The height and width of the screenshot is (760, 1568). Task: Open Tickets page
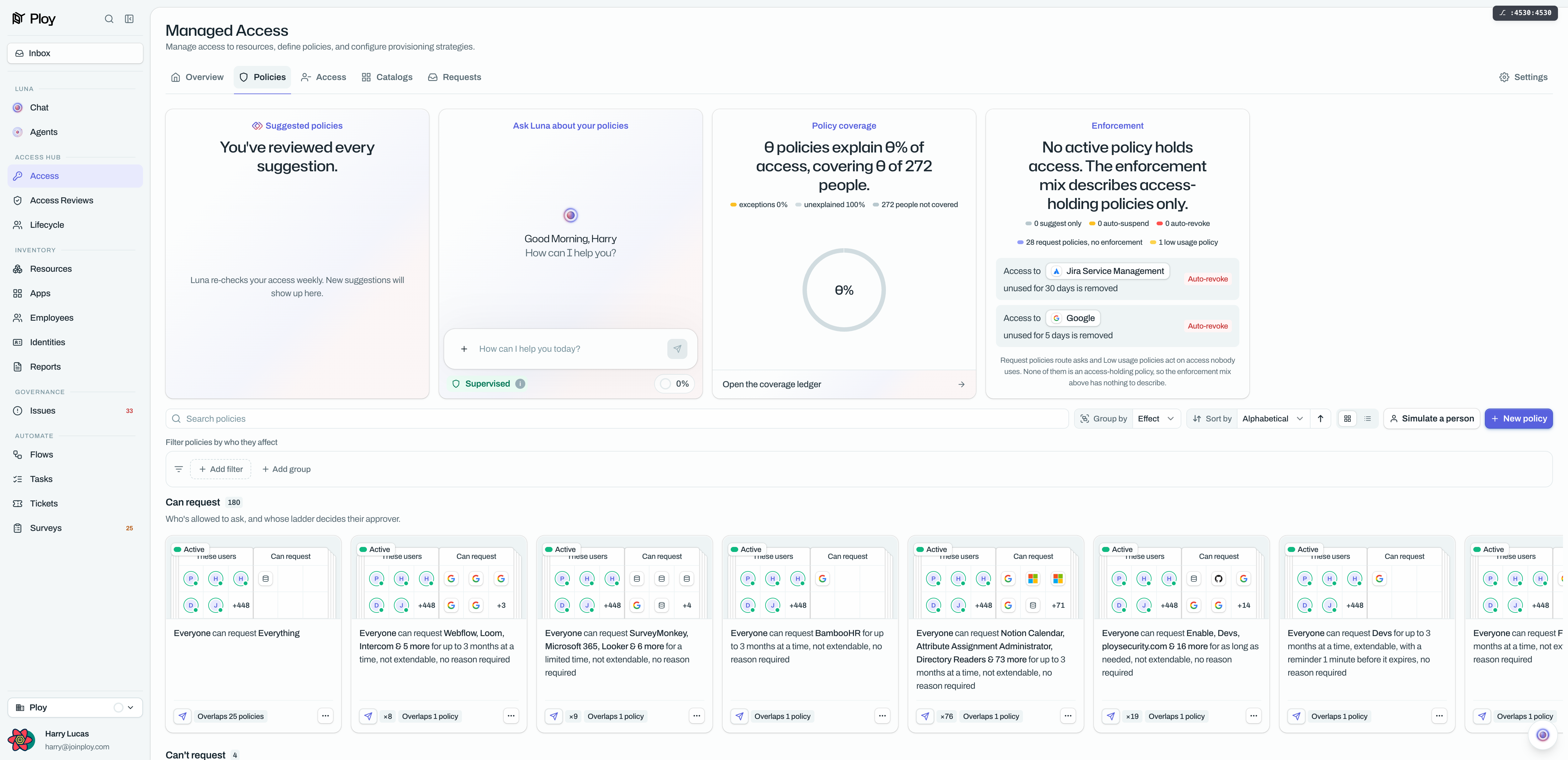click(x=75, y=504)
